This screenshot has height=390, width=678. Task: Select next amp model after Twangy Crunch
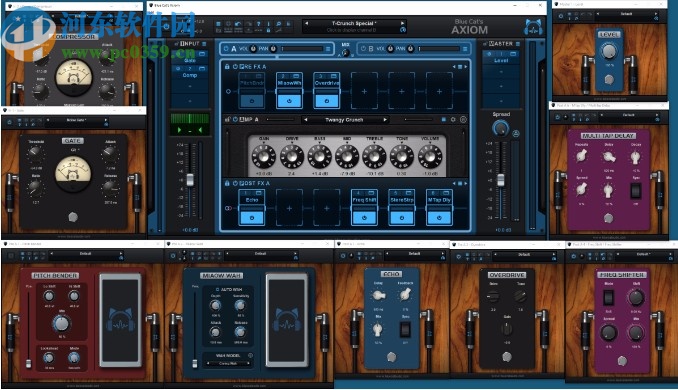tap(385, 120)
